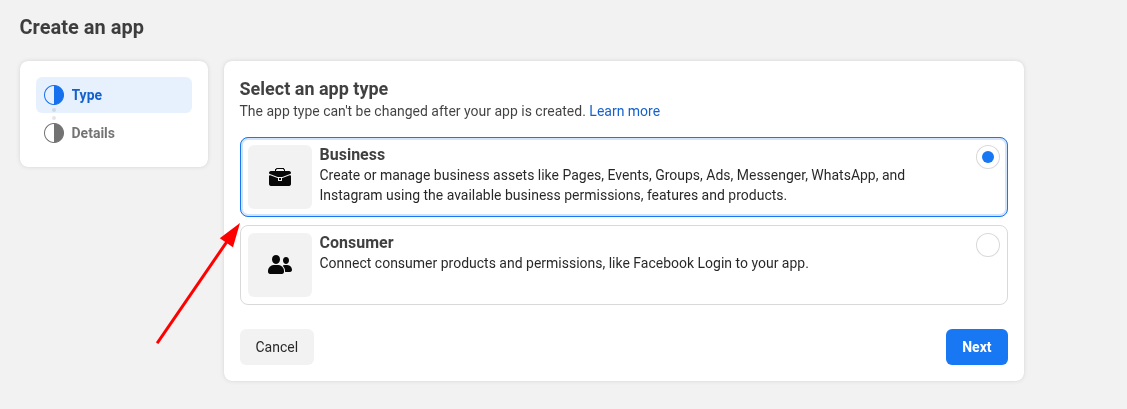
Task: Click the "Select an app type" heading
Action: [x=313, y=89]
